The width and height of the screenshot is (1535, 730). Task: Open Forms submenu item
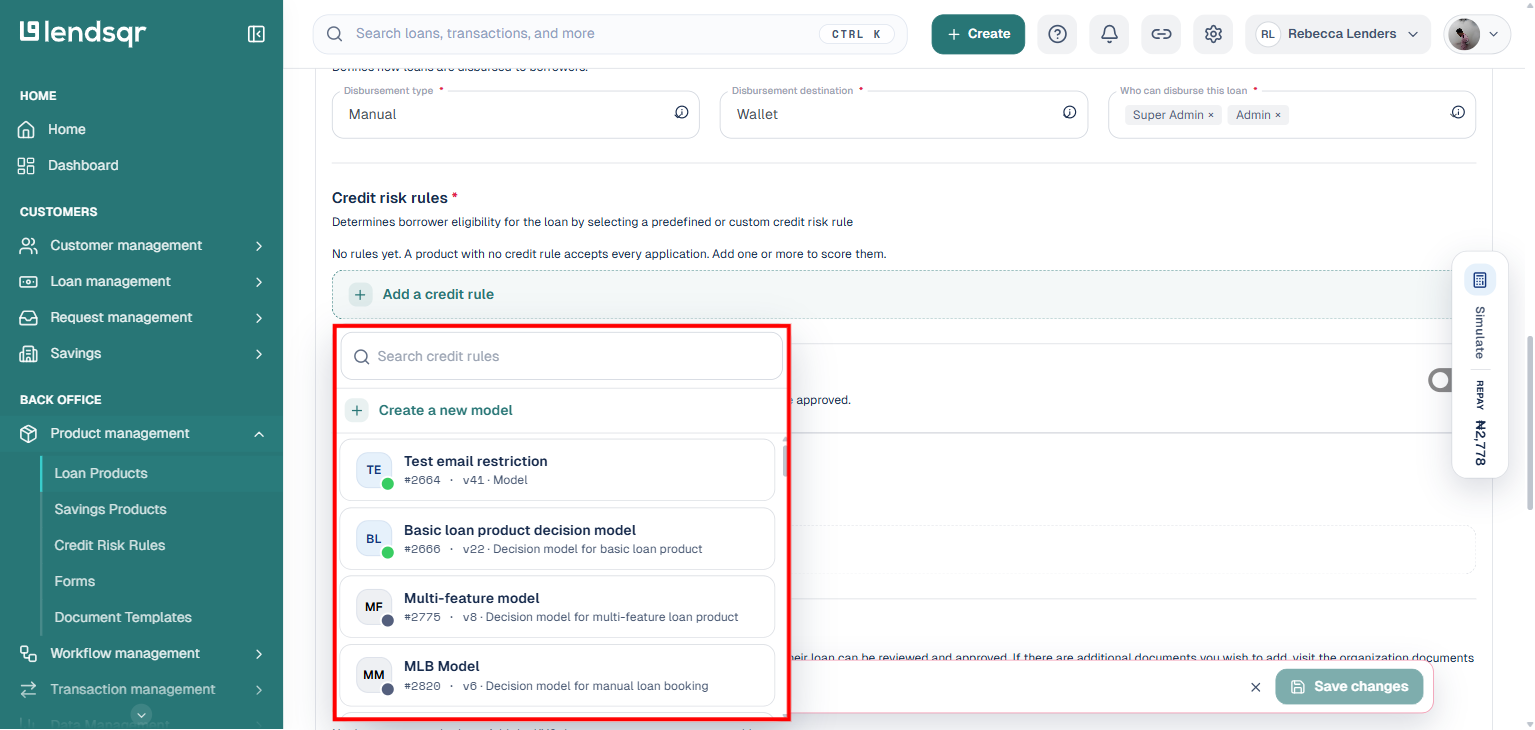pyautogui.click(x=75, y=581)
